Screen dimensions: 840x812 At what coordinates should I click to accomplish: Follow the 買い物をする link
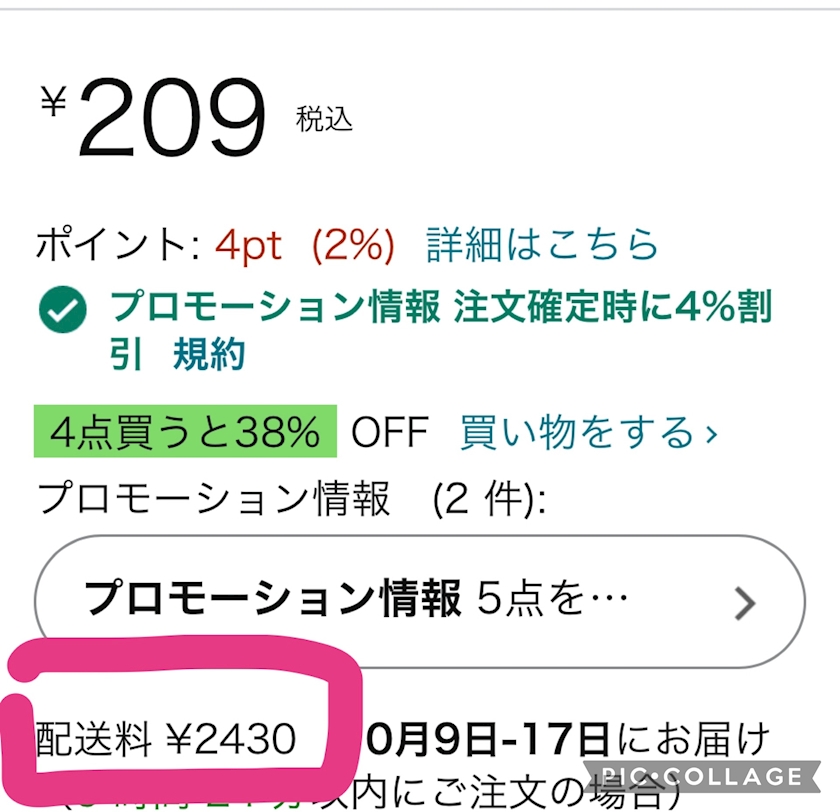click(x=577, y=432)
